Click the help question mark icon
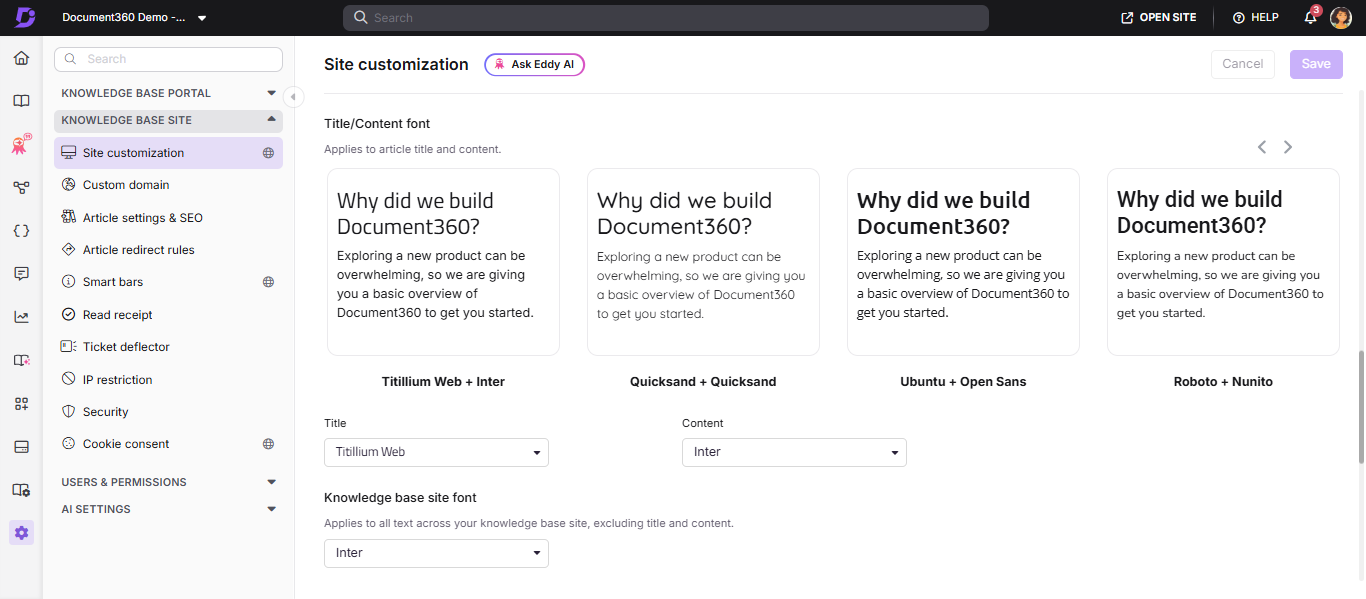 tap(1239, 18)
